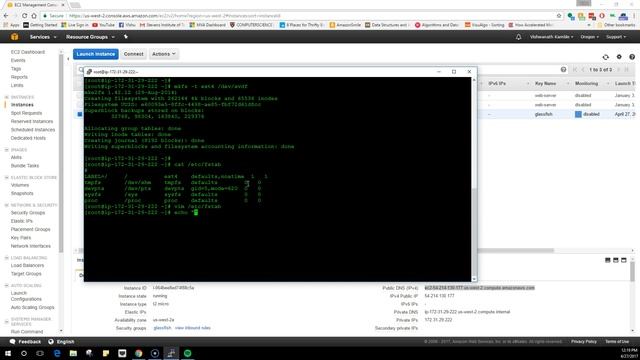Screen dimensions: 640x360
Task: Open Spot Requests in the sidebar
Action: click(26, 113)
